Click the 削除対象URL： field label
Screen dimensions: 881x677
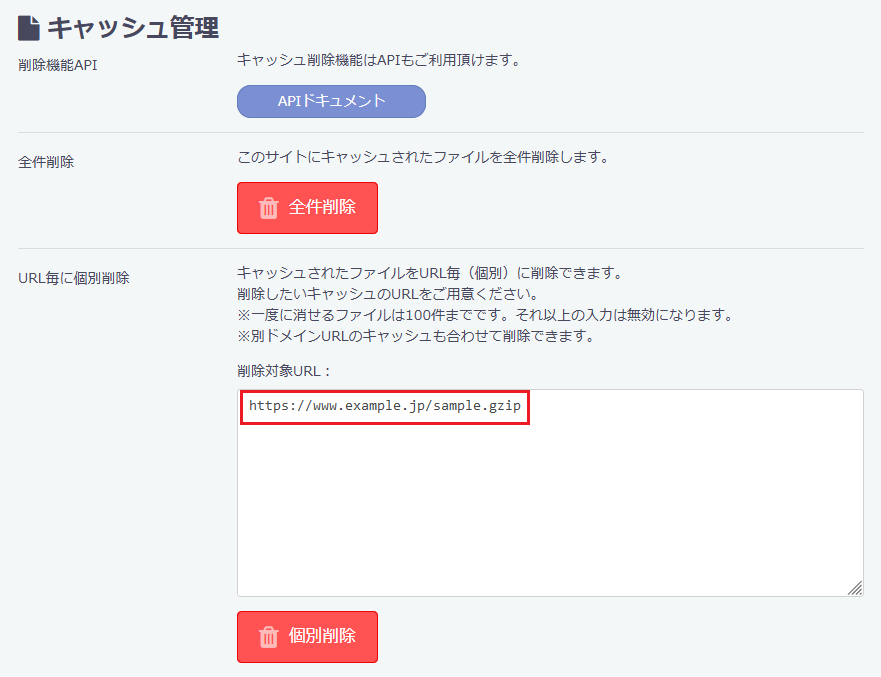pos(284,370)
